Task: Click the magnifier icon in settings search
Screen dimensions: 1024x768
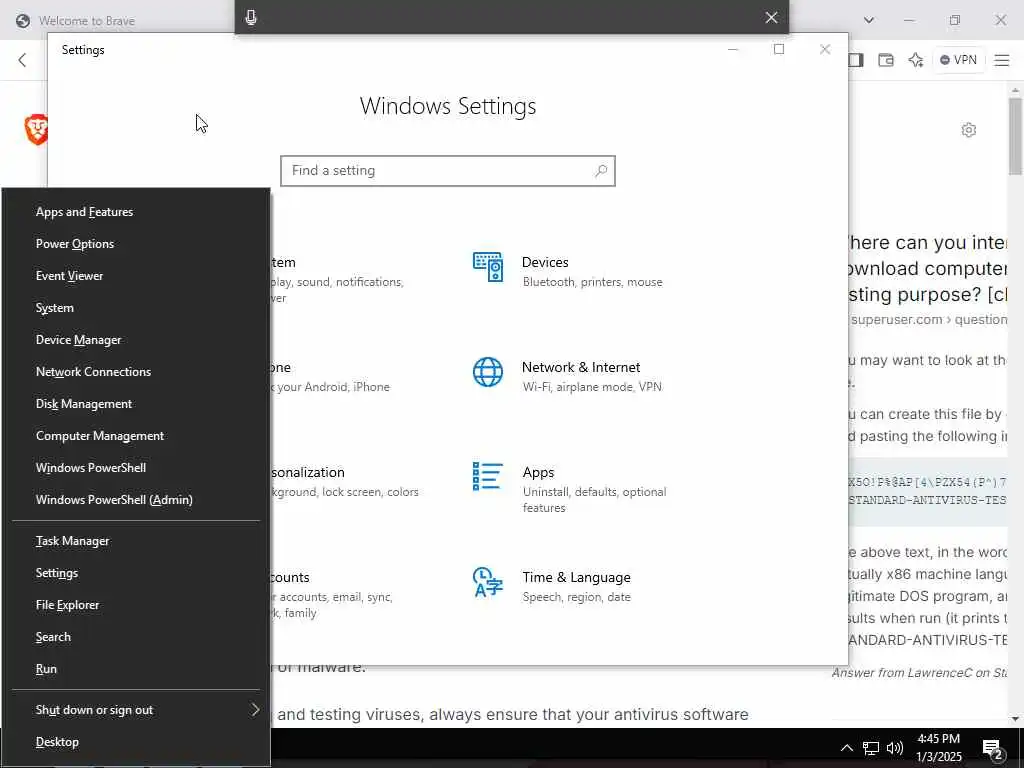Action: pyautogui.click(x=601, y=170)
